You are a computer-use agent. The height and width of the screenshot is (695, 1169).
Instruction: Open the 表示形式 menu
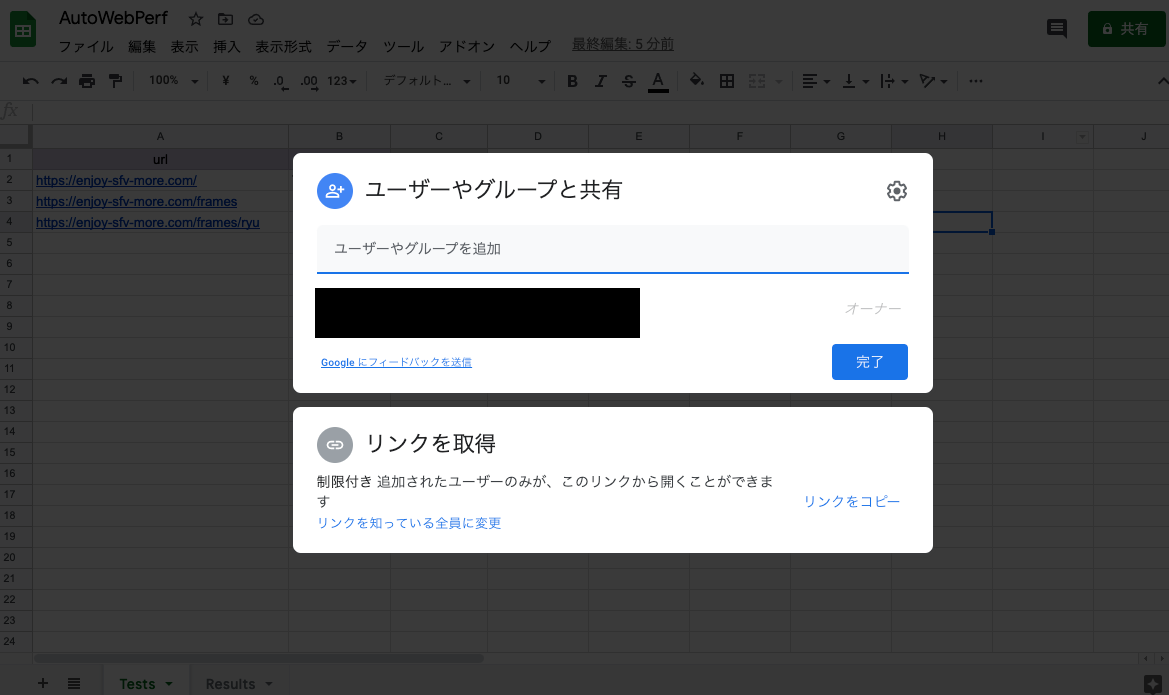tap(283, 46)
